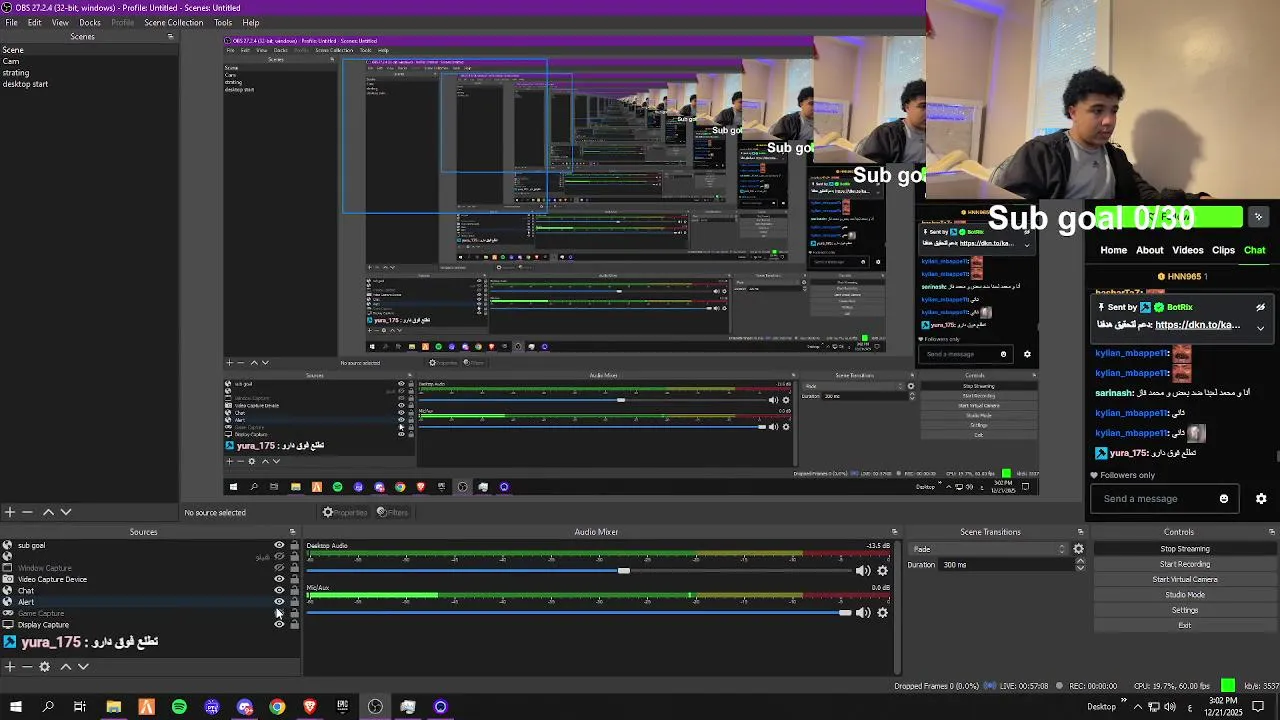Pop out the Controls dock

(x=1272, y=532)
